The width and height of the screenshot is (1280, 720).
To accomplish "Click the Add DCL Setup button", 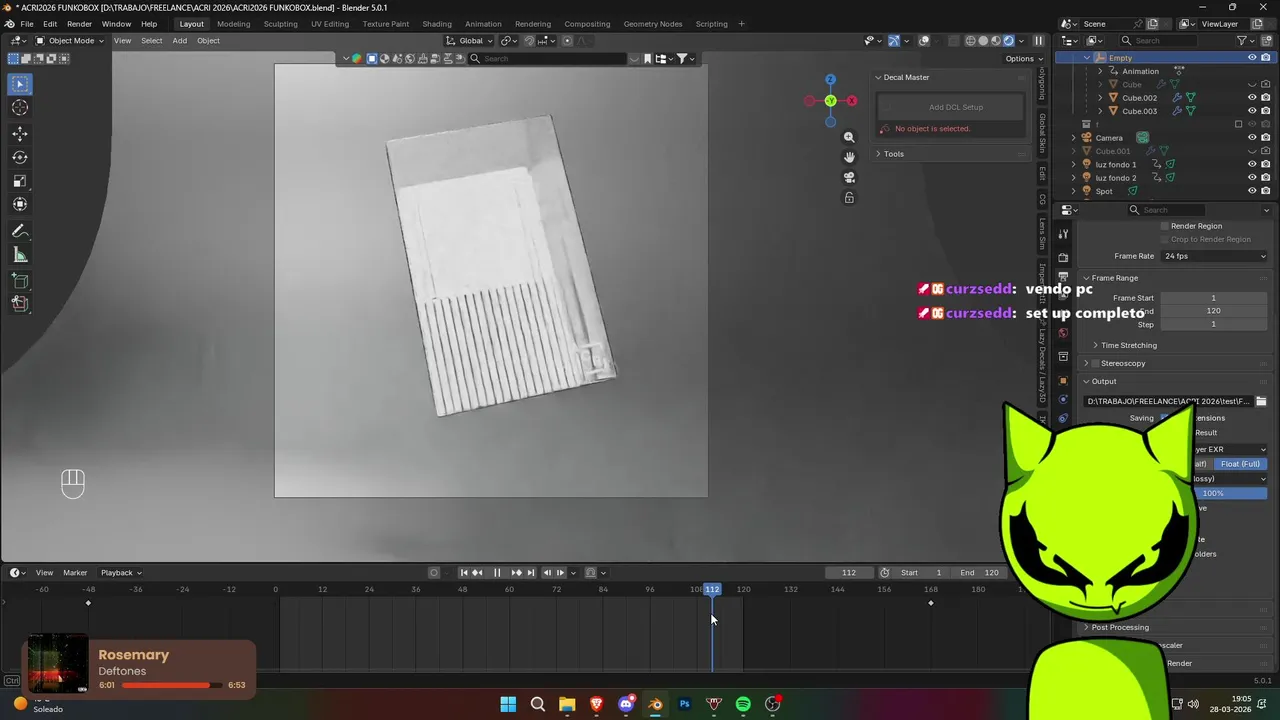I will point(955,107).
